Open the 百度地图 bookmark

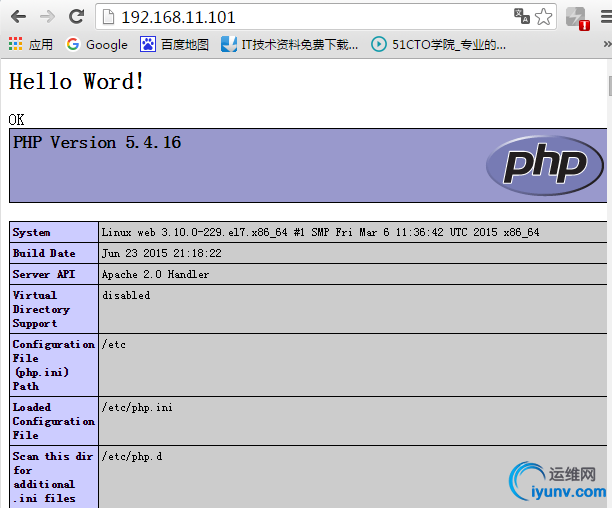pos(174,44)
